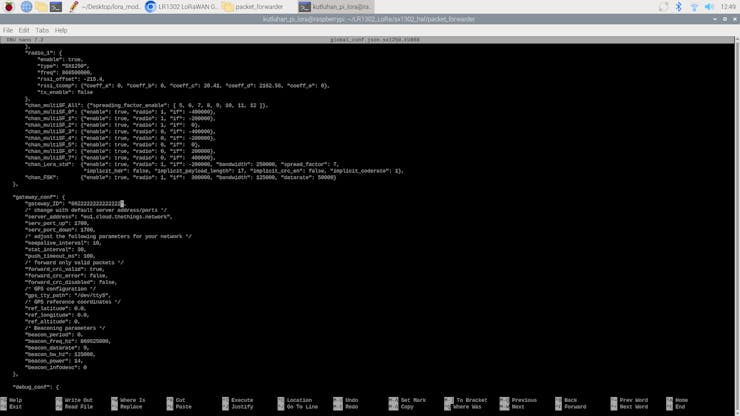Switch to the LR1302 LoRaWAN Chromium window
This screenshot has width=740, height=416.
click(182, 7)
